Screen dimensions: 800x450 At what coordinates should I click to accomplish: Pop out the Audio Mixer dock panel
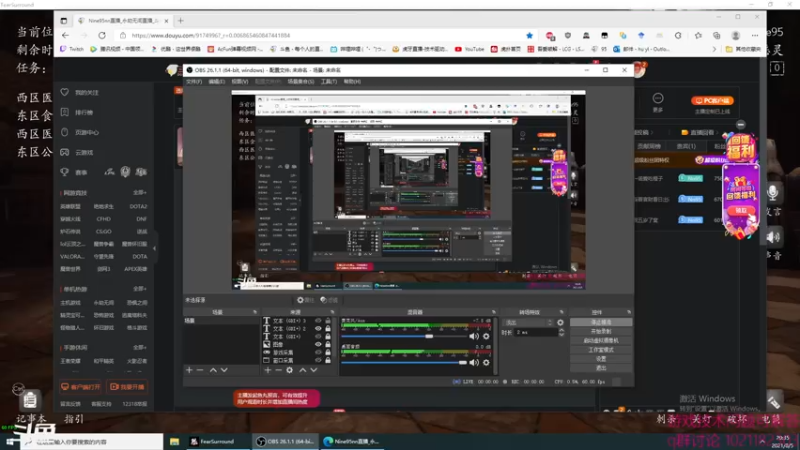click(493, 312)
